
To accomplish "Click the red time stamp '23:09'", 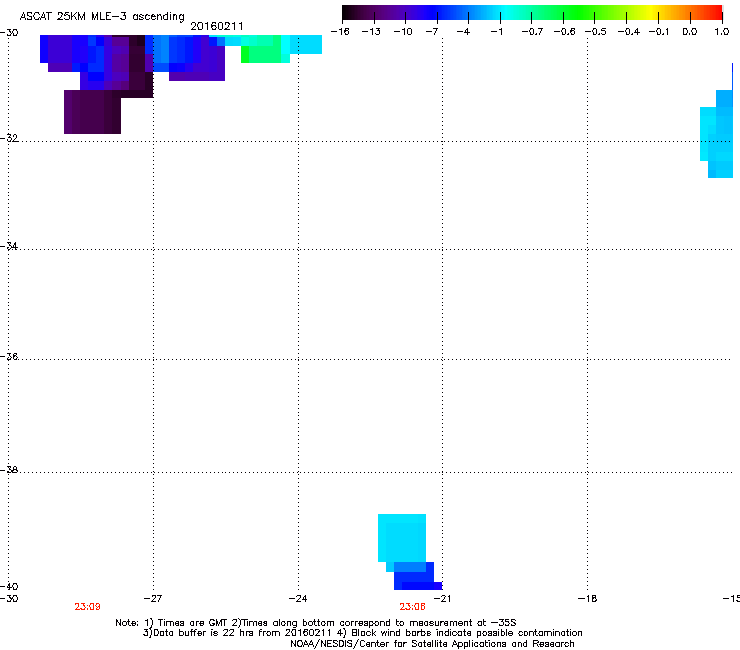I will 87,607.
